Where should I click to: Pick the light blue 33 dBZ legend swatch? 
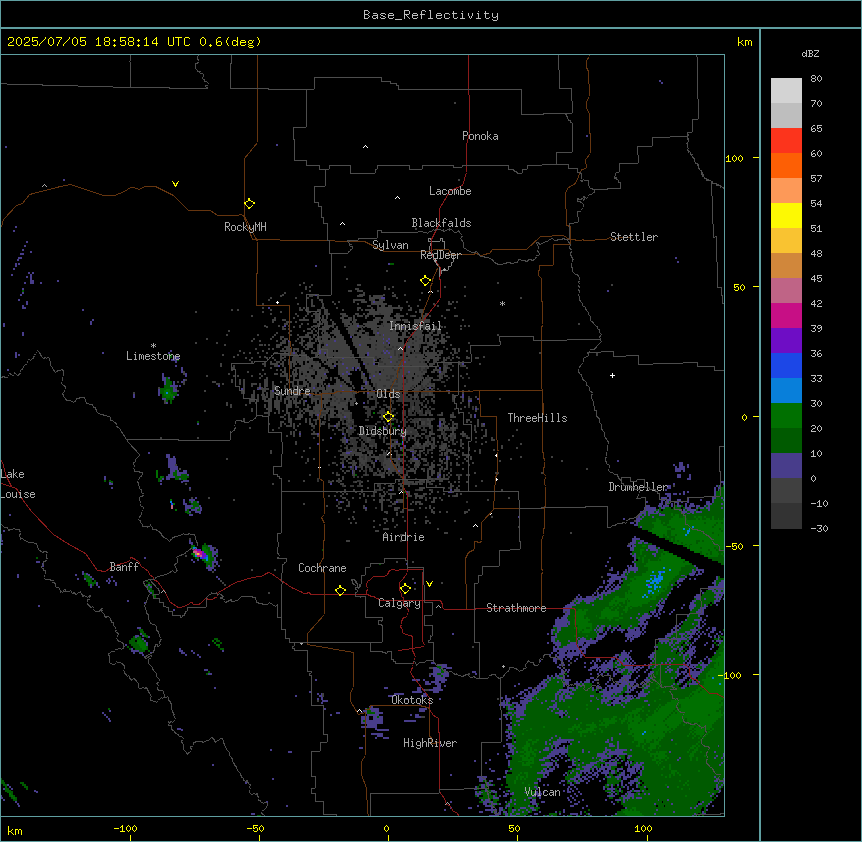click(x=786, y=390)
